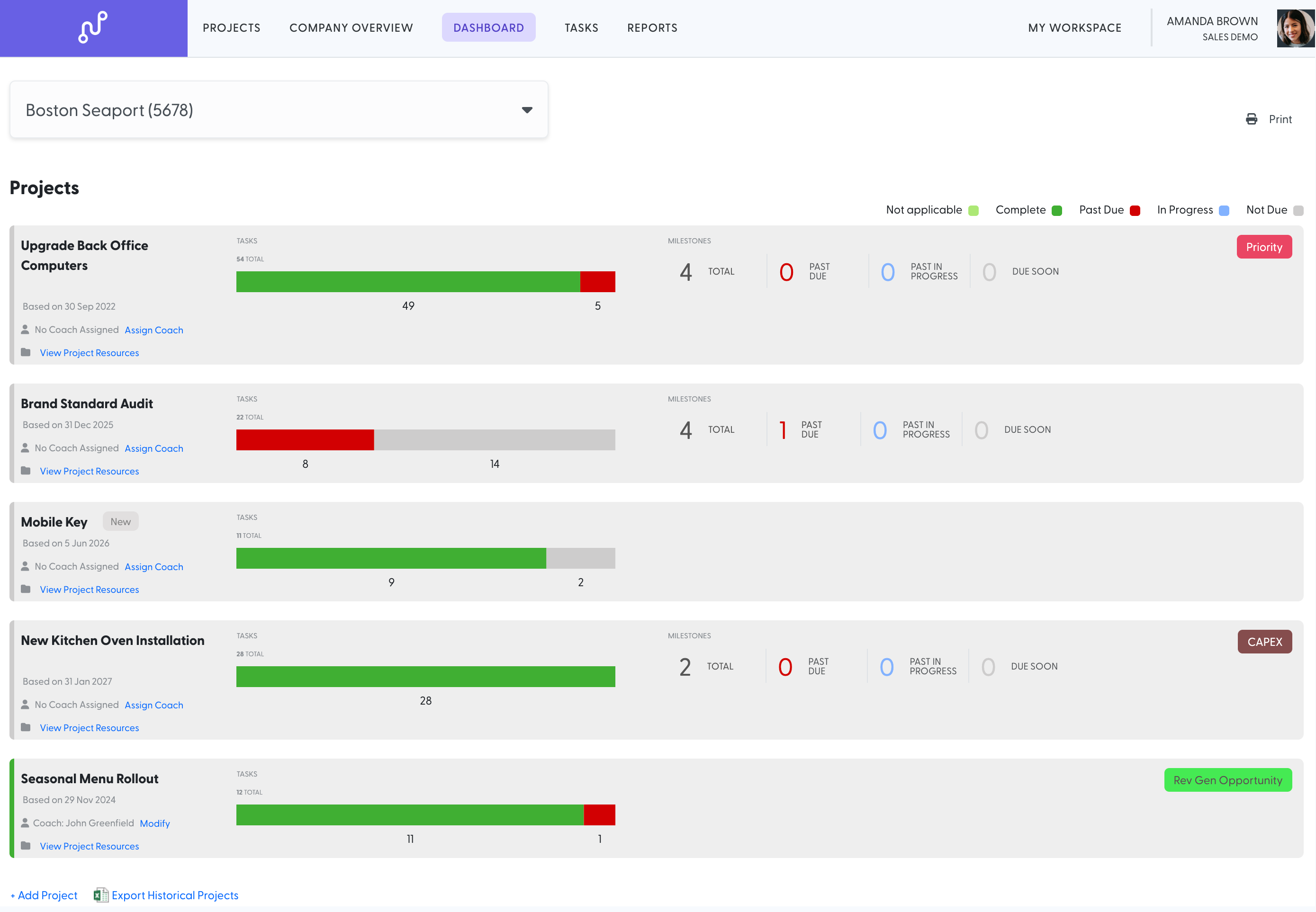1316x912 pixels.
Task: Toggle the Past Due legend indicator
Action: coord(1135,210)
